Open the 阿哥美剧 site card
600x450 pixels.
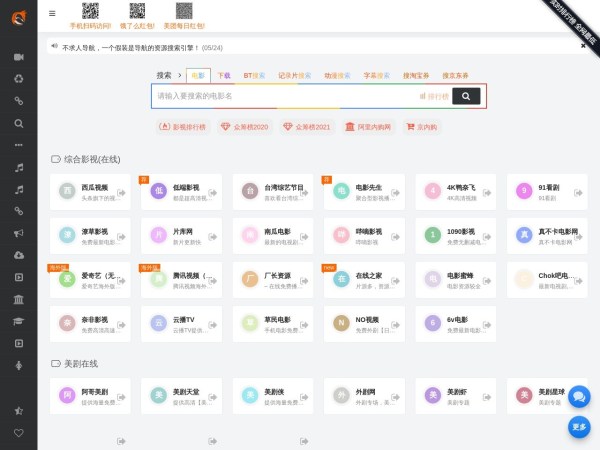(90, 396)
